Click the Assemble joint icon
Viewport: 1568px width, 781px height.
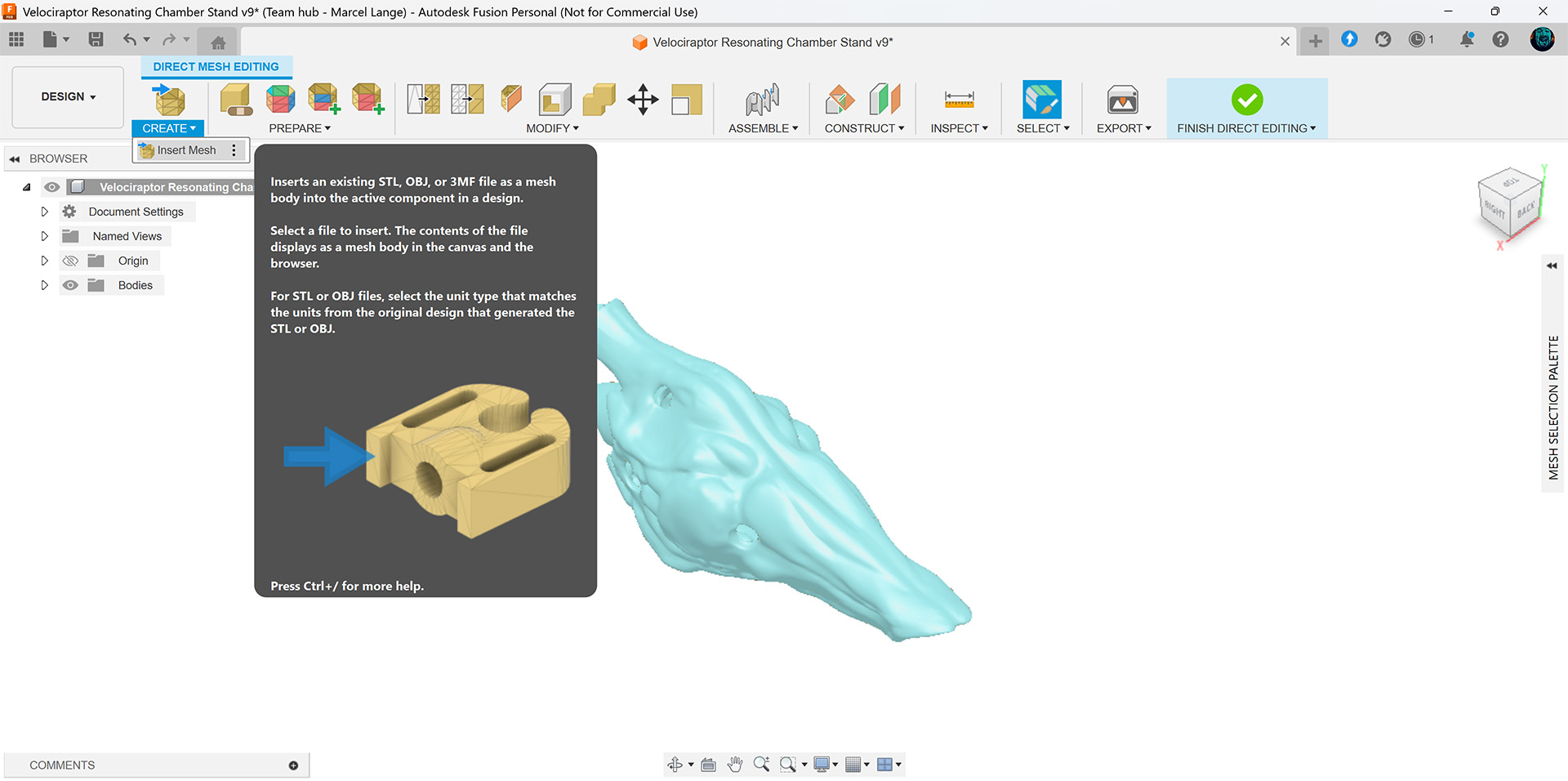tap(763, 100)
